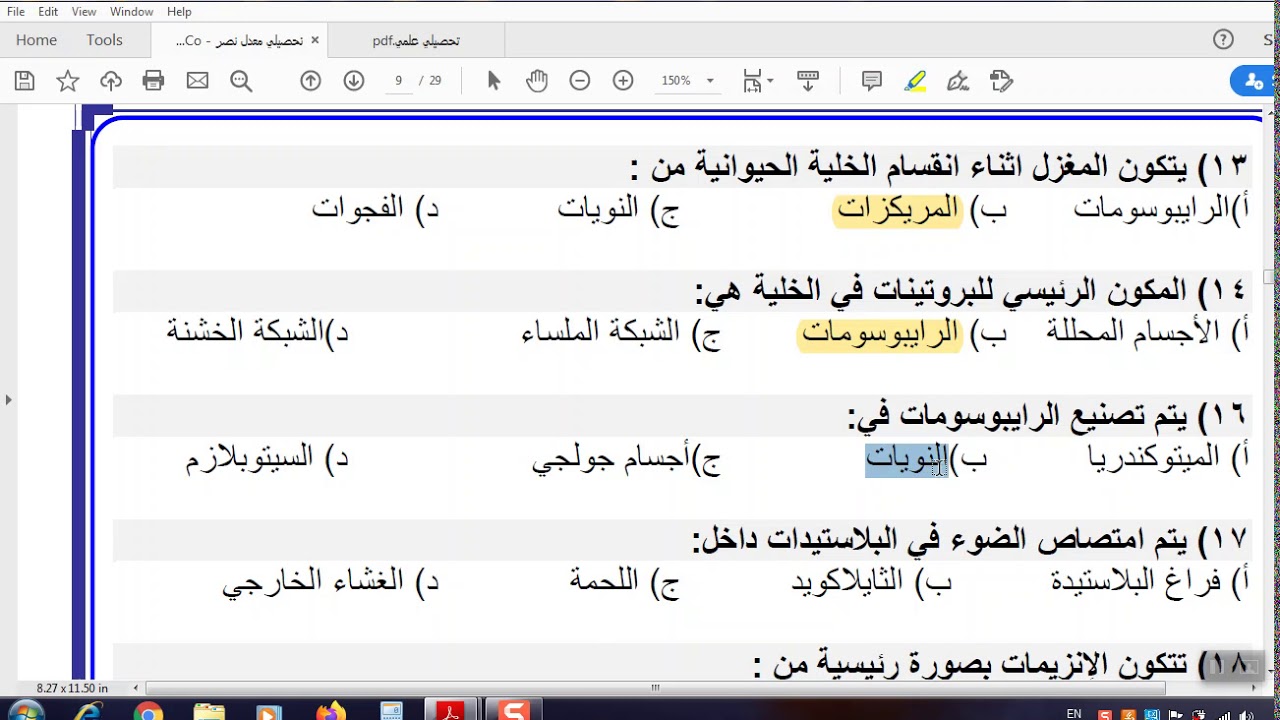The width and height of the screenshot is (1280, 720).
Task: Click the option السيتوبلازم
Action: [252, 459]
